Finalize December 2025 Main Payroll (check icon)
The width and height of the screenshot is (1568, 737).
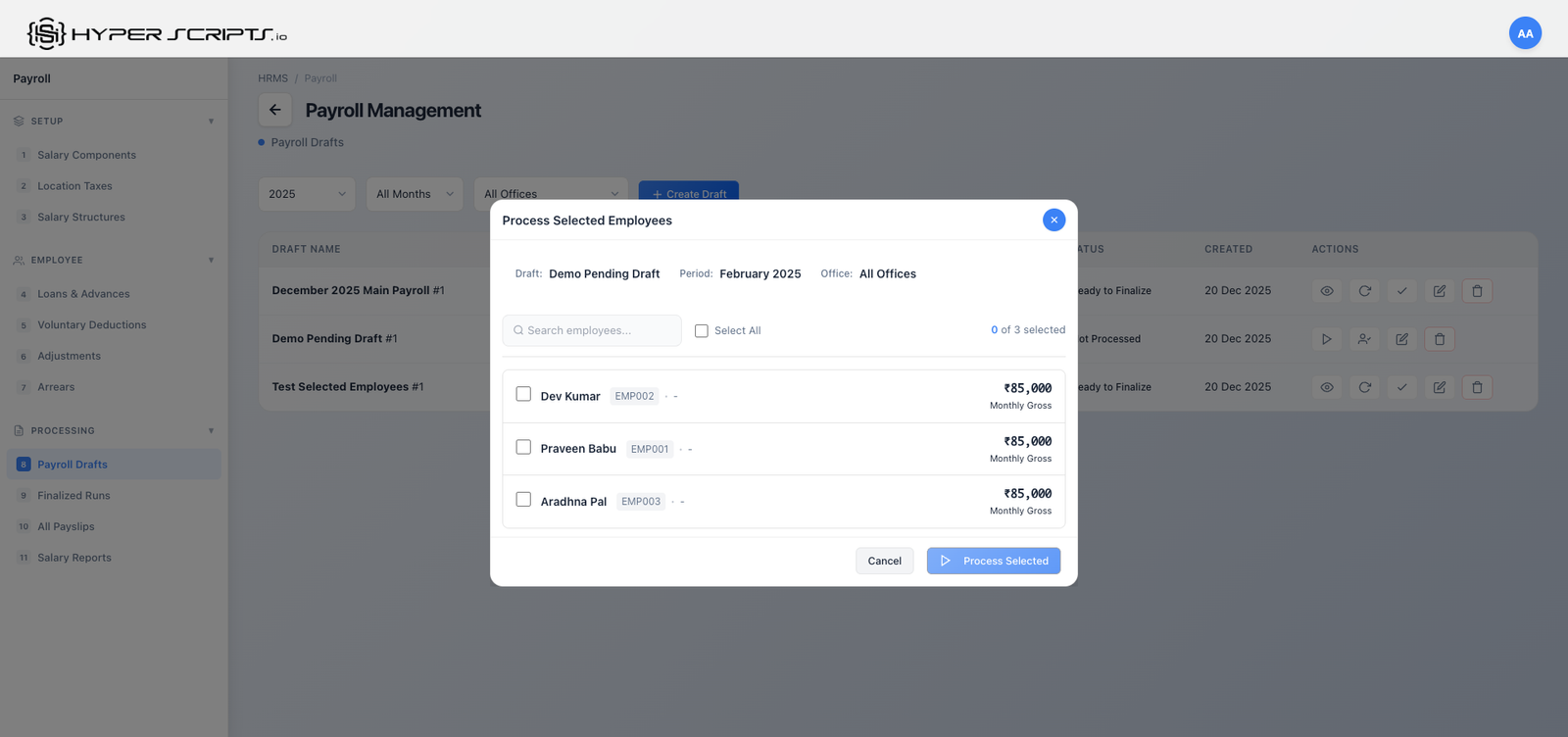[x=1401, y=291]
